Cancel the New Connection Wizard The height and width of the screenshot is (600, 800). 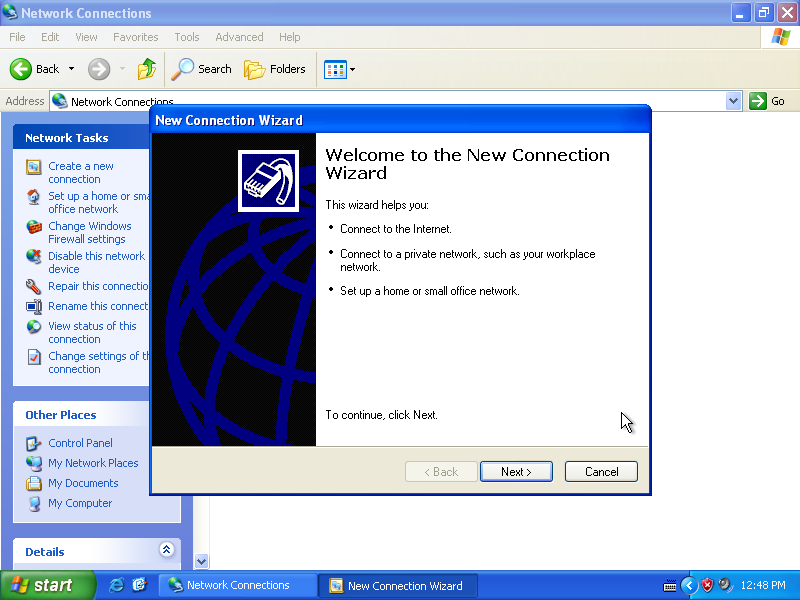tap(601, 471)
